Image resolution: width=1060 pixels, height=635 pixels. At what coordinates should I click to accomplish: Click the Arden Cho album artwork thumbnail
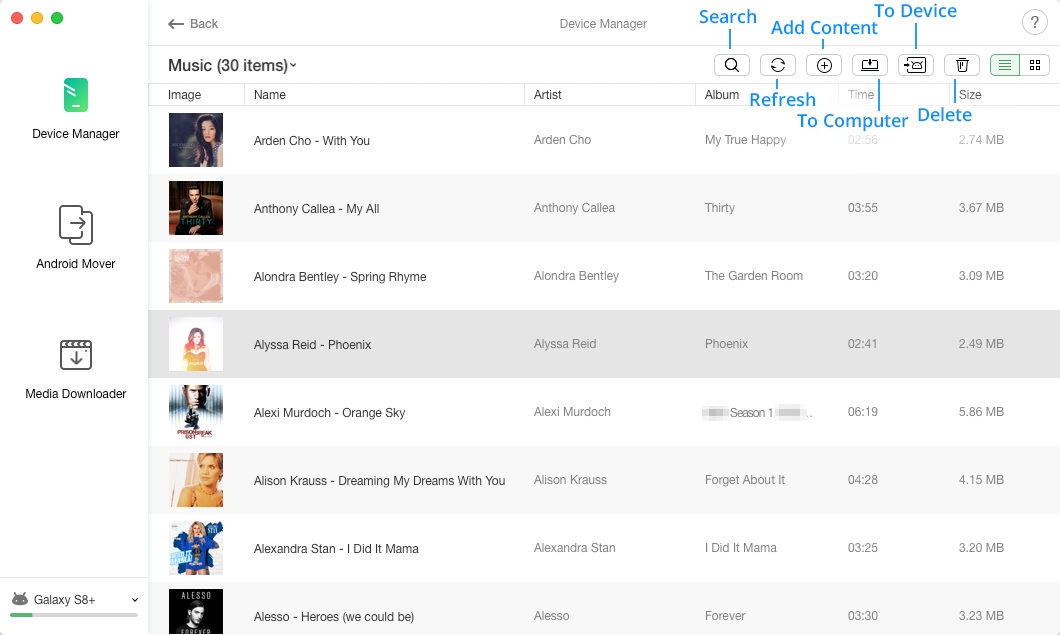point(196,140)
